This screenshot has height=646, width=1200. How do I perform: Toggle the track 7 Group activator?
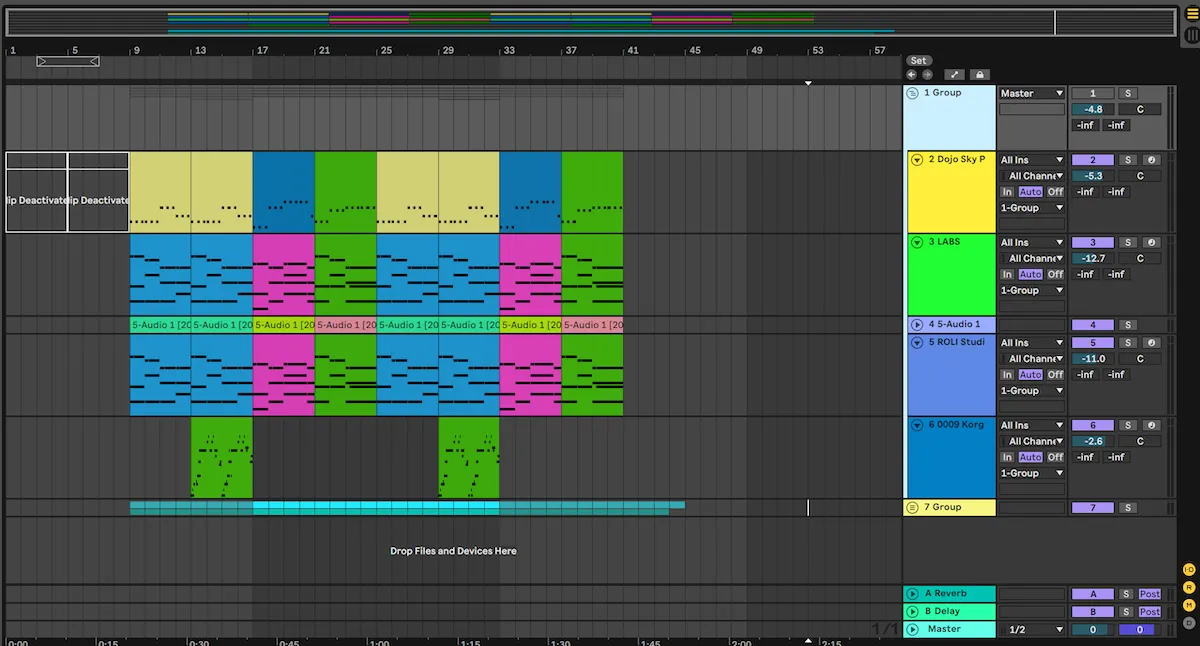[1092, 508]
